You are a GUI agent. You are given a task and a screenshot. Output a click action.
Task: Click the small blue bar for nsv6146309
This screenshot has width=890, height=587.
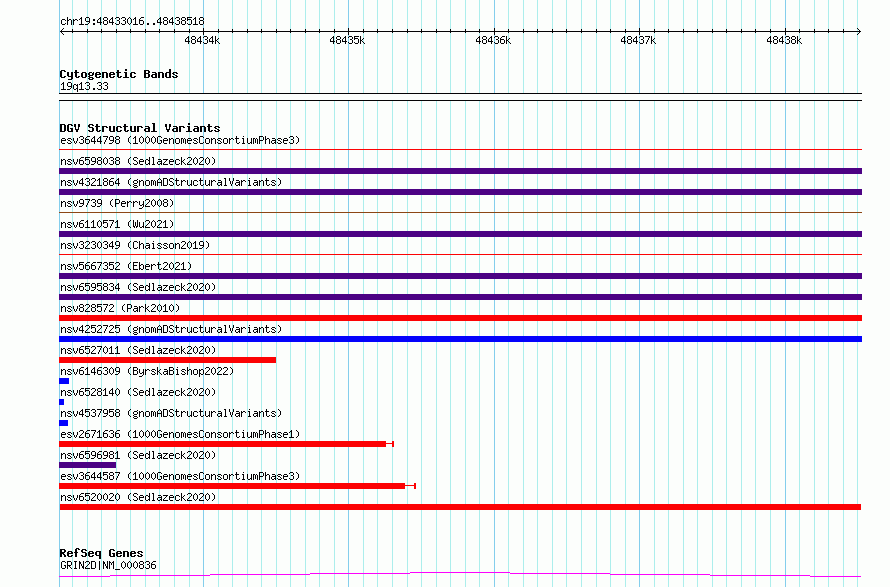(64, 381)
